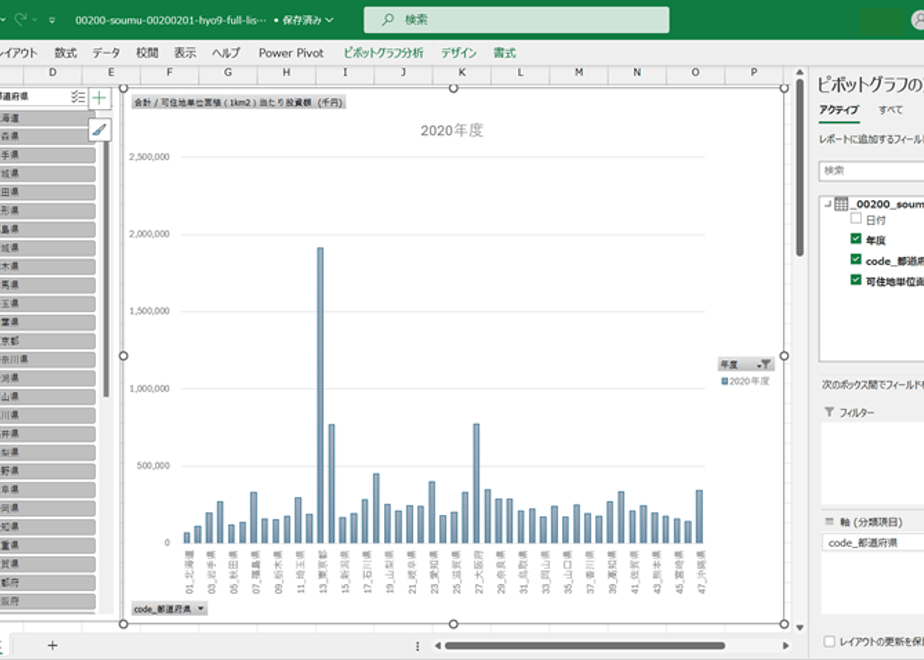The image size is (924, 660).
Task: Click the worksheet vertical scrollbar down arrow
Action: point(800,628)
